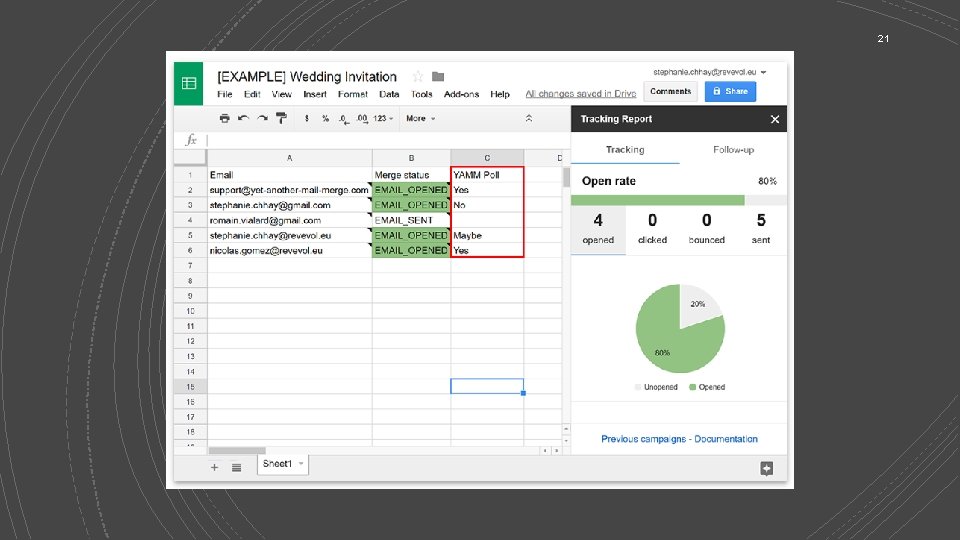
Task: Select the YAMM Poll header cell
Action: tap(487, 174)
